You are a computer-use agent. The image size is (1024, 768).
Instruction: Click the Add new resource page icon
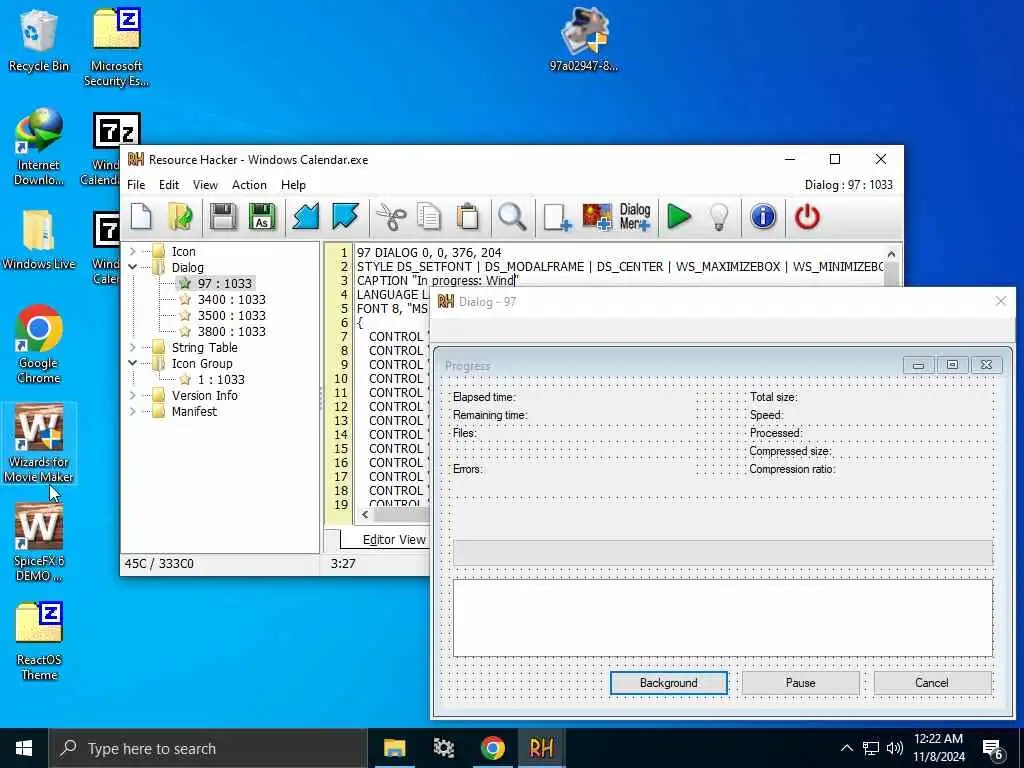(557, 217)
